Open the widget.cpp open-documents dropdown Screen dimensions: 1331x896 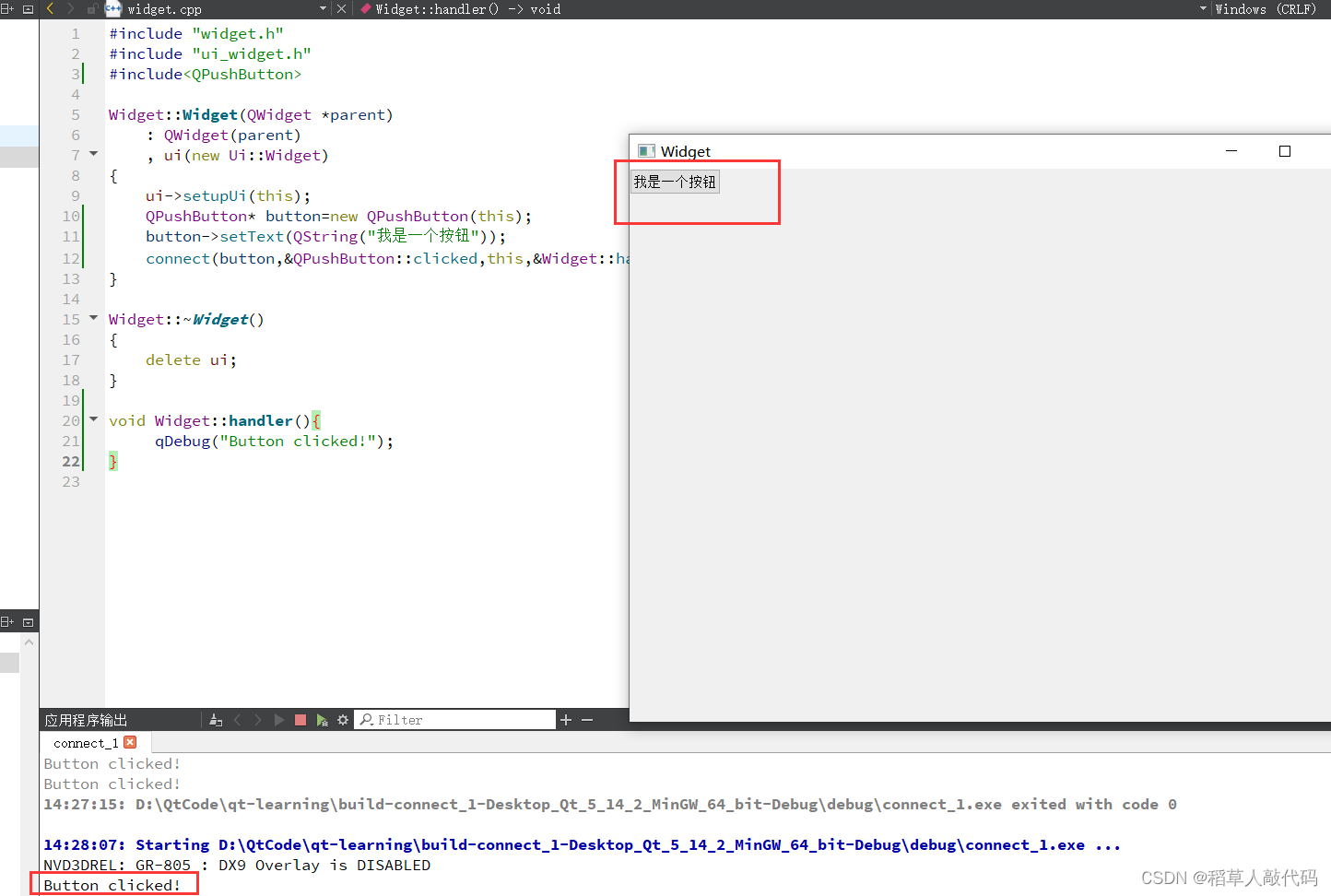click(x=322, y=8)
